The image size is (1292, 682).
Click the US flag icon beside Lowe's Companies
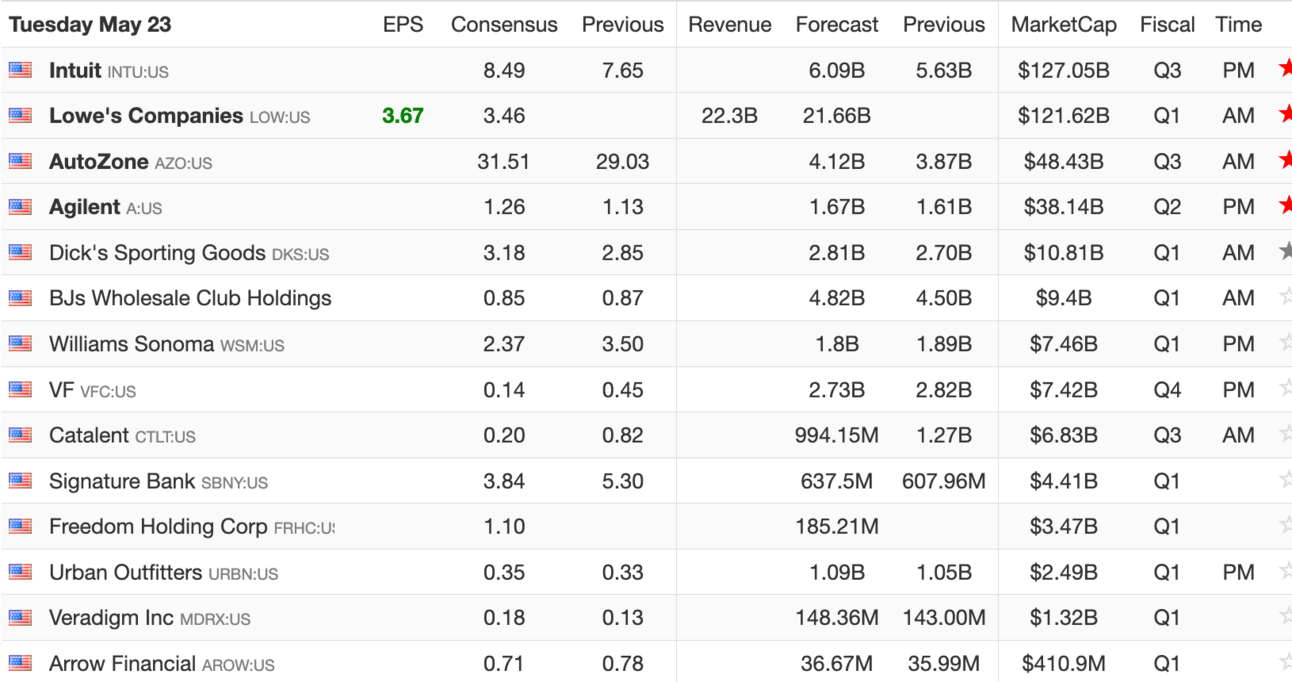point(20,116)
